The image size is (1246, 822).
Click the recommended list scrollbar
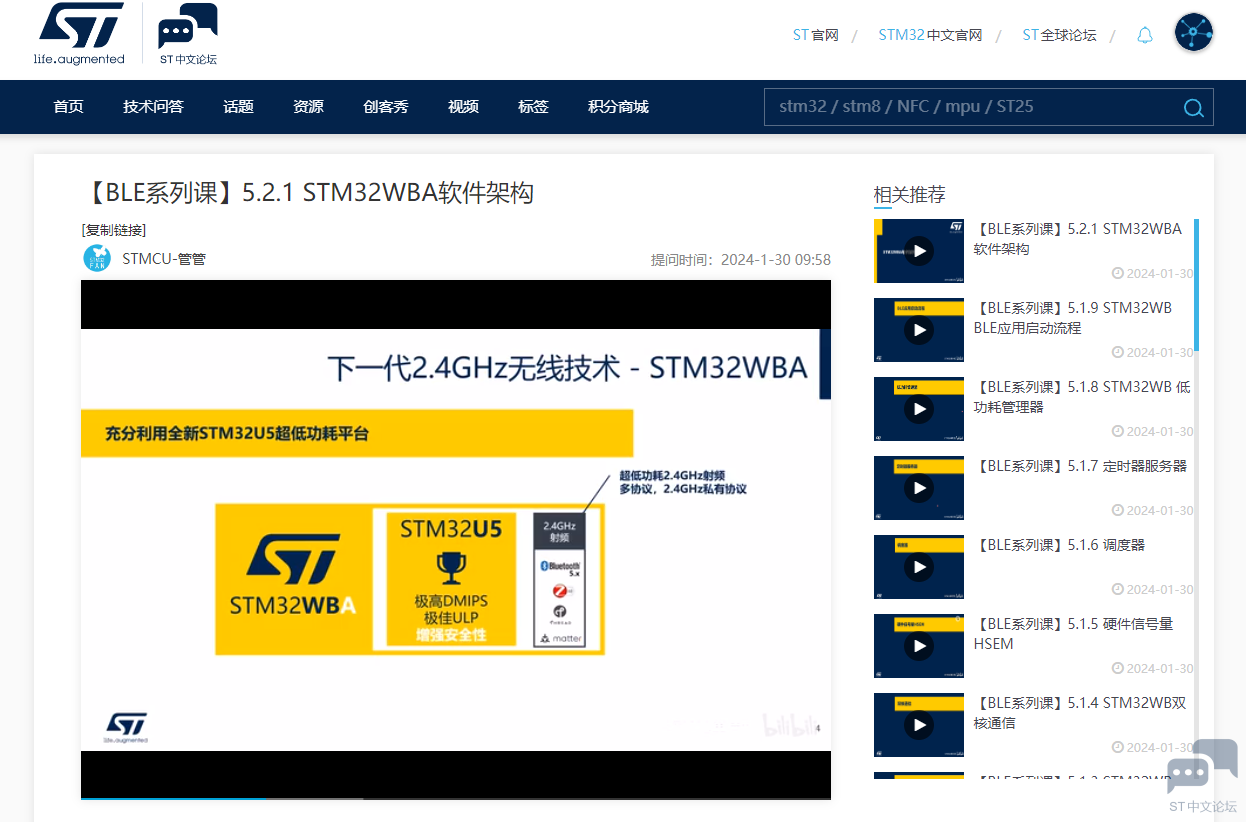[x=1196, y=285]
